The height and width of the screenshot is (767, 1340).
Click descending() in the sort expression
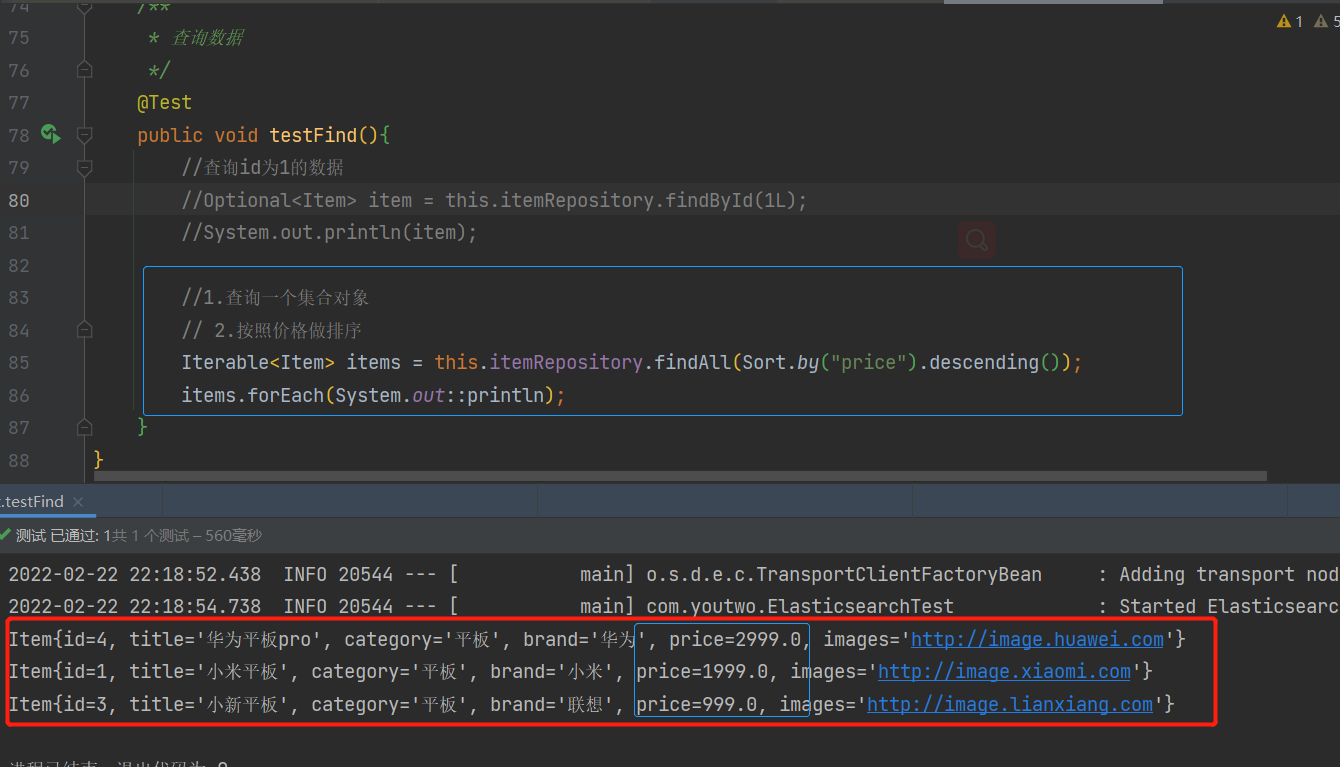click(995, 362)
